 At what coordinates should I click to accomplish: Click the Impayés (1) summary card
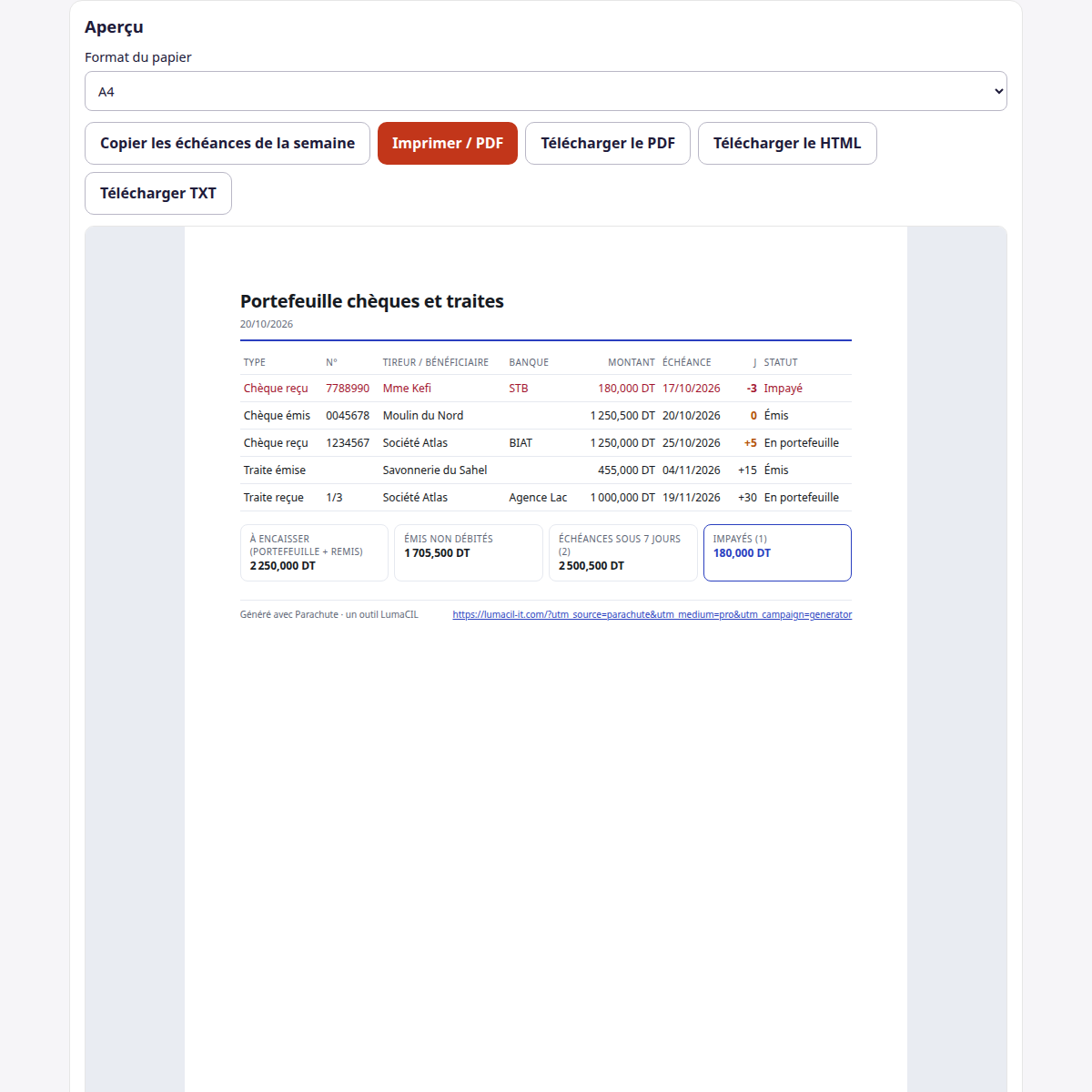777,552
